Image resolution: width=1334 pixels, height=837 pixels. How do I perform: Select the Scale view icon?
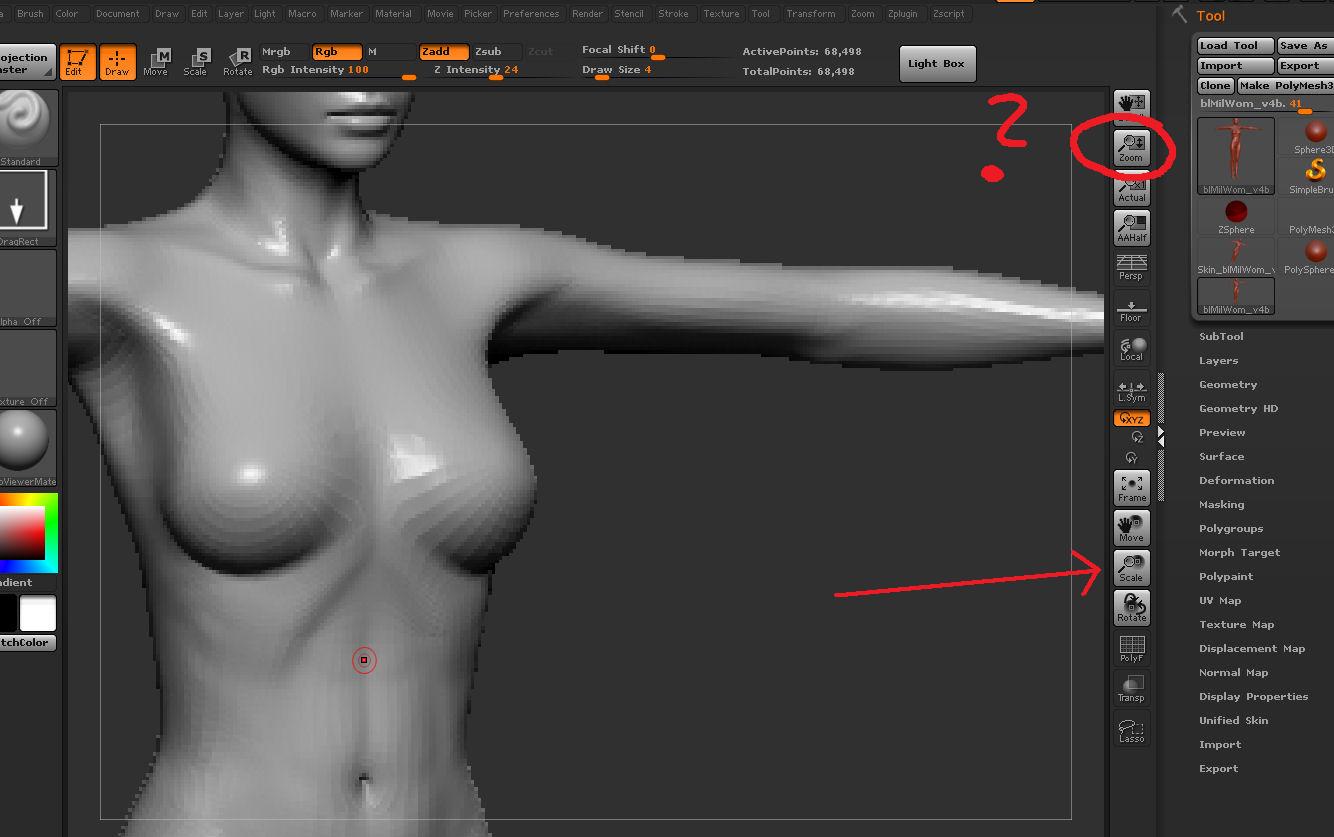[1131, 568]
